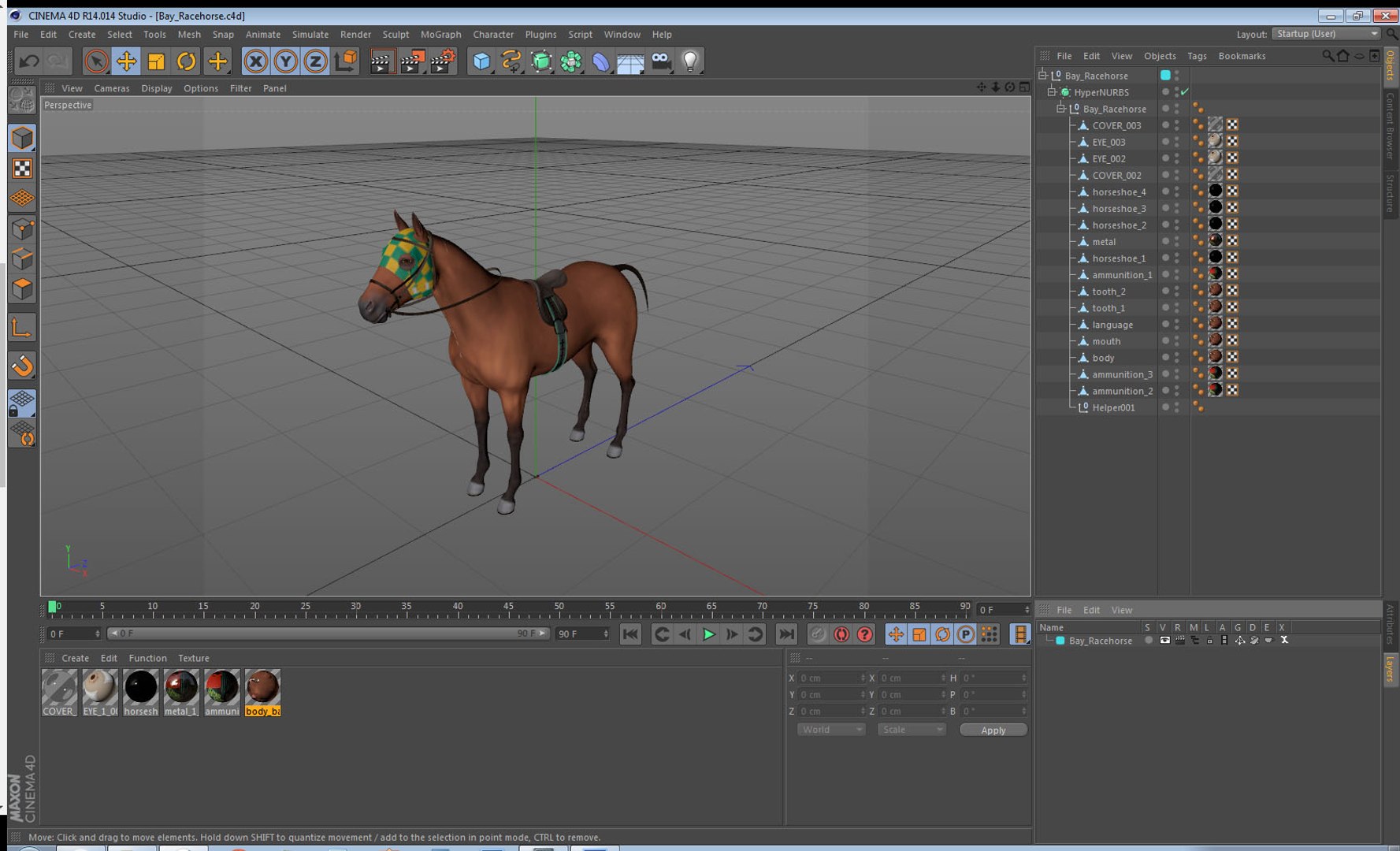
Task: Toggle HyperNURBS green enable checkmark
Action: 1184,92
